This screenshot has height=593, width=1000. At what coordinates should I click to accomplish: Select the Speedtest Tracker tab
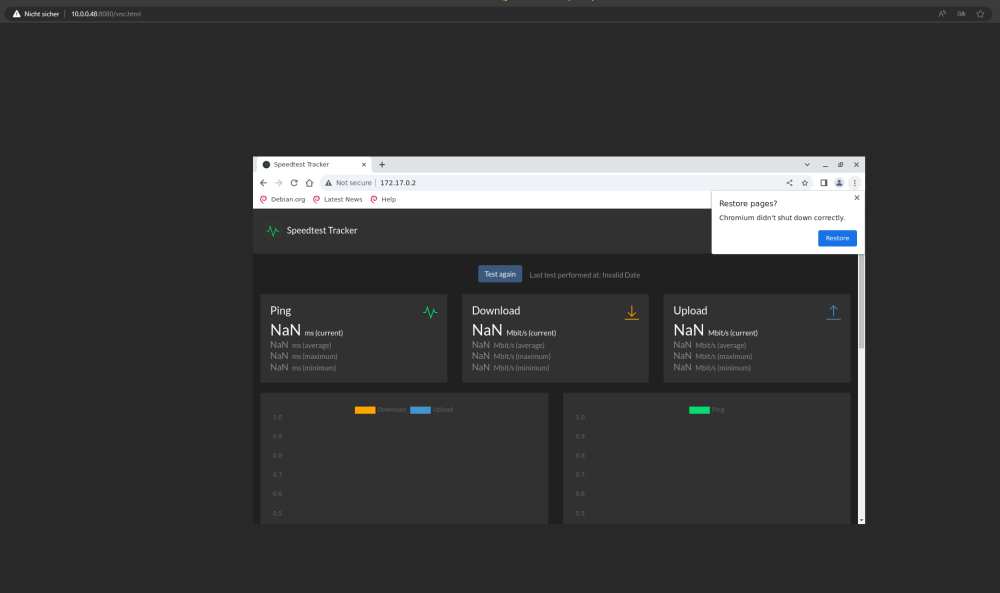(314, 165)
